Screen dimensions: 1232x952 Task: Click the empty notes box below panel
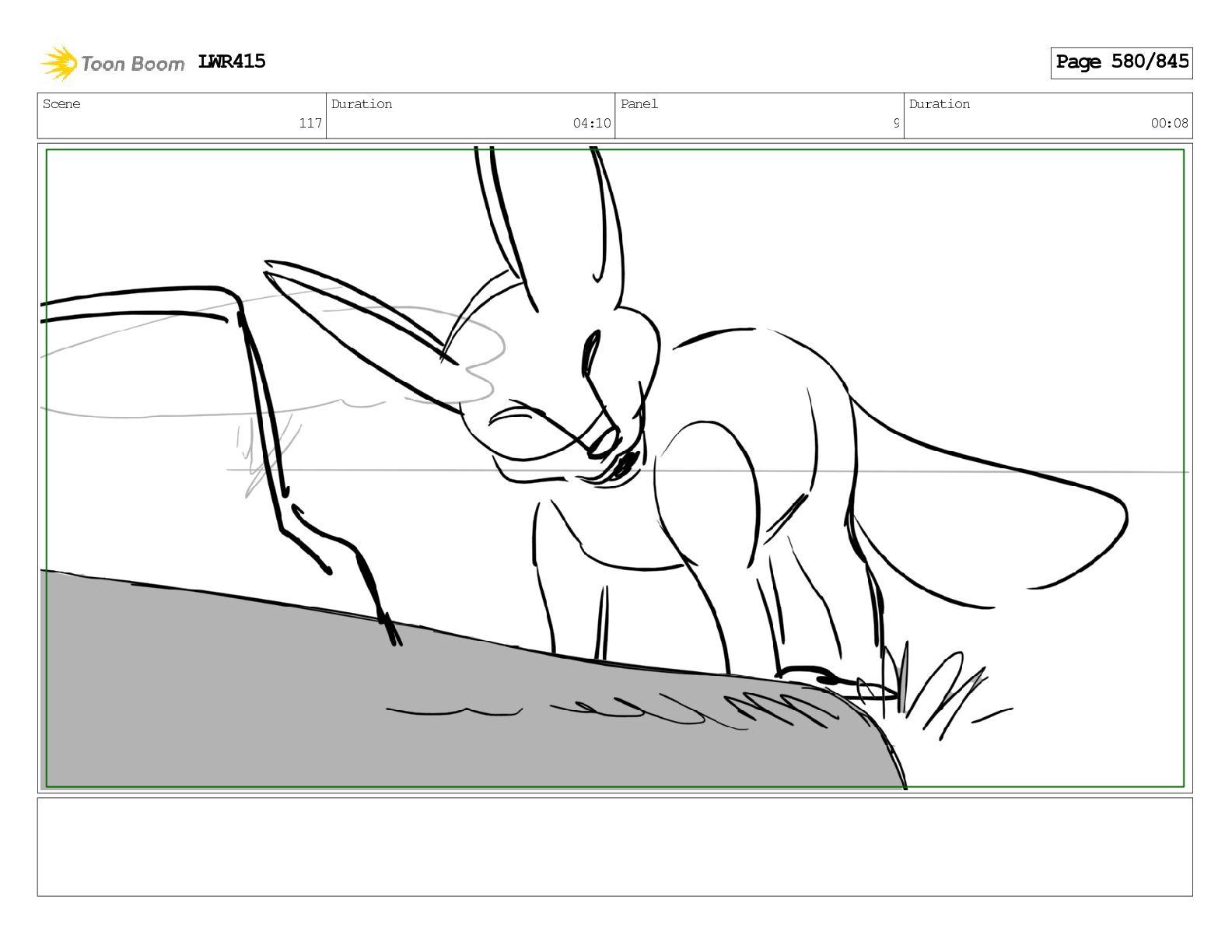[x=614, y=847]
